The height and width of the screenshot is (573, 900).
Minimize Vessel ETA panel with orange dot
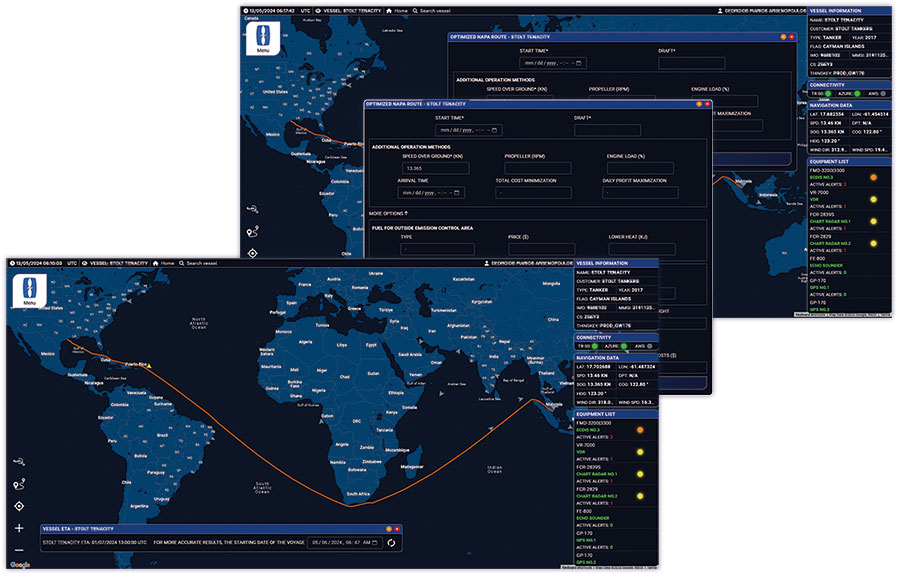click(x=389, y=529)
